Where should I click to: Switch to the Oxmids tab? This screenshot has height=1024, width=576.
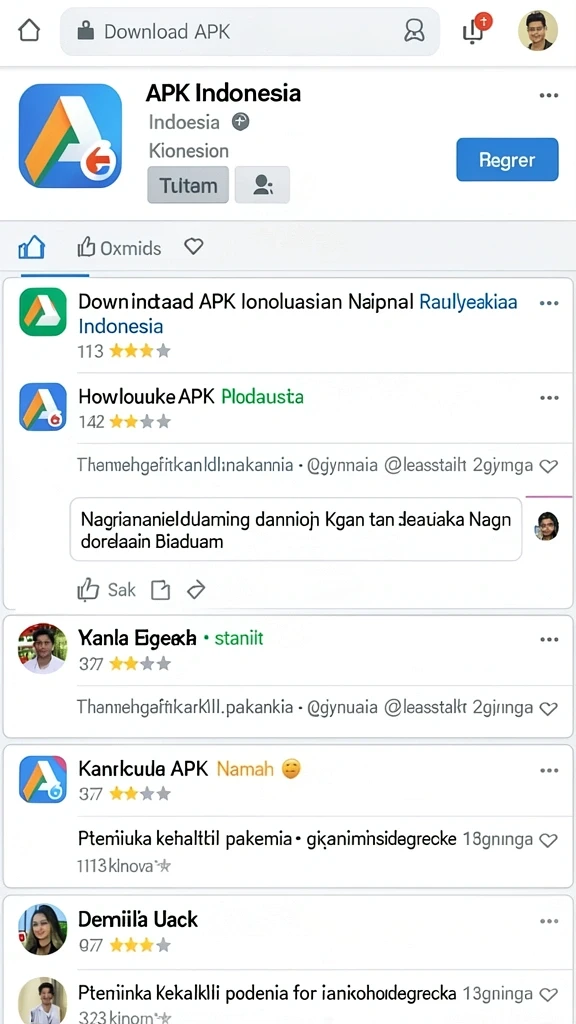coord(119,248)
